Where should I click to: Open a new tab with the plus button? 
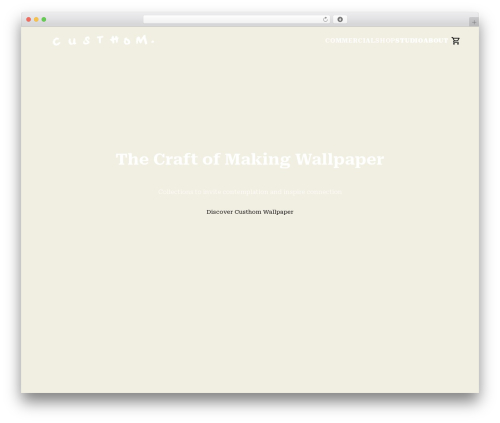click(x=474, y=22)
